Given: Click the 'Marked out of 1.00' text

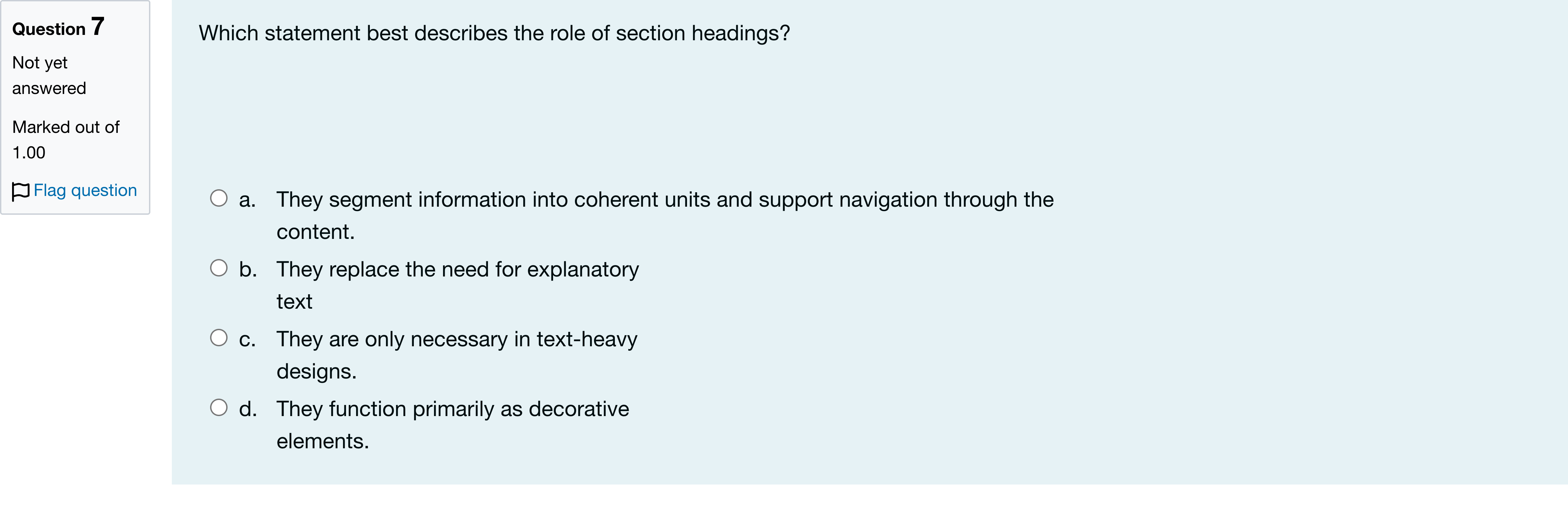Looking at the screenshot, I should point(66,140).
